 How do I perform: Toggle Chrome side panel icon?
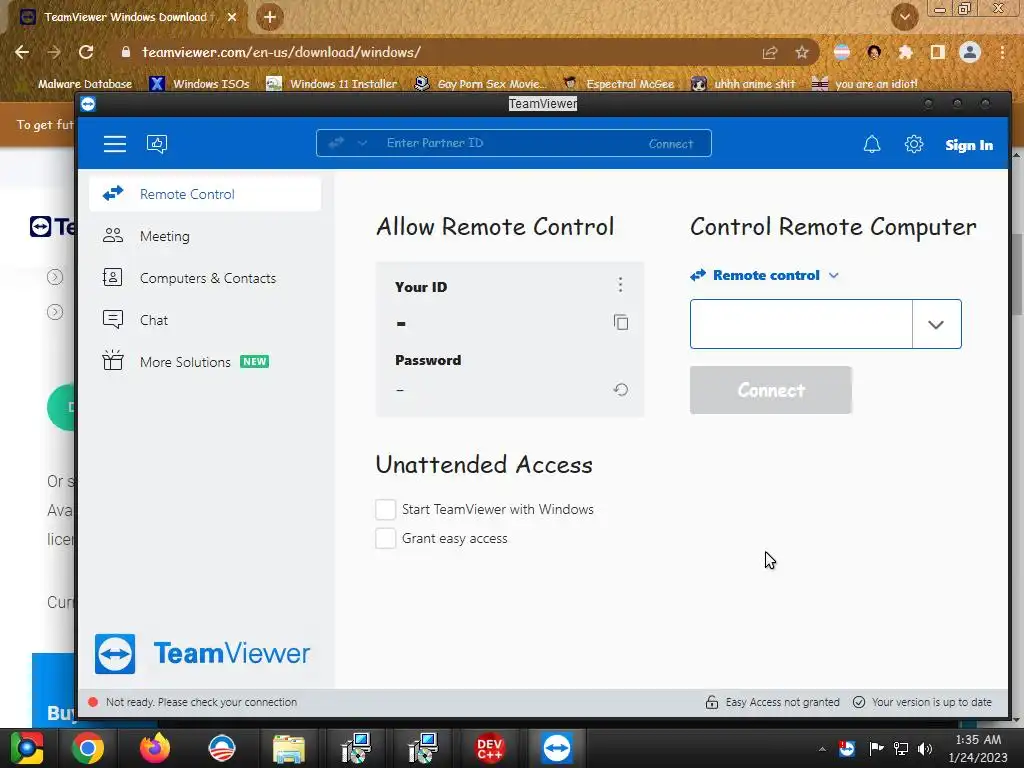[938, 52]
